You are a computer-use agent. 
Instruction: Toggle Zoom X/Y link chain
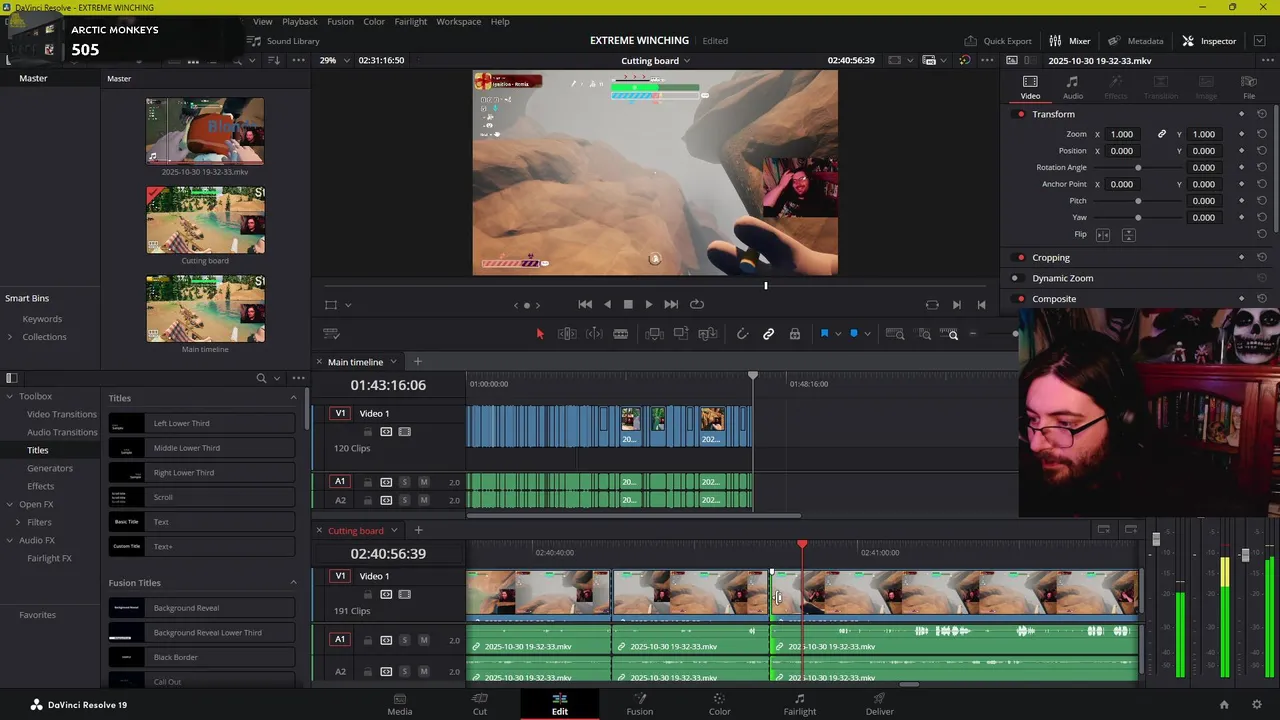[x=1162, y=134]
